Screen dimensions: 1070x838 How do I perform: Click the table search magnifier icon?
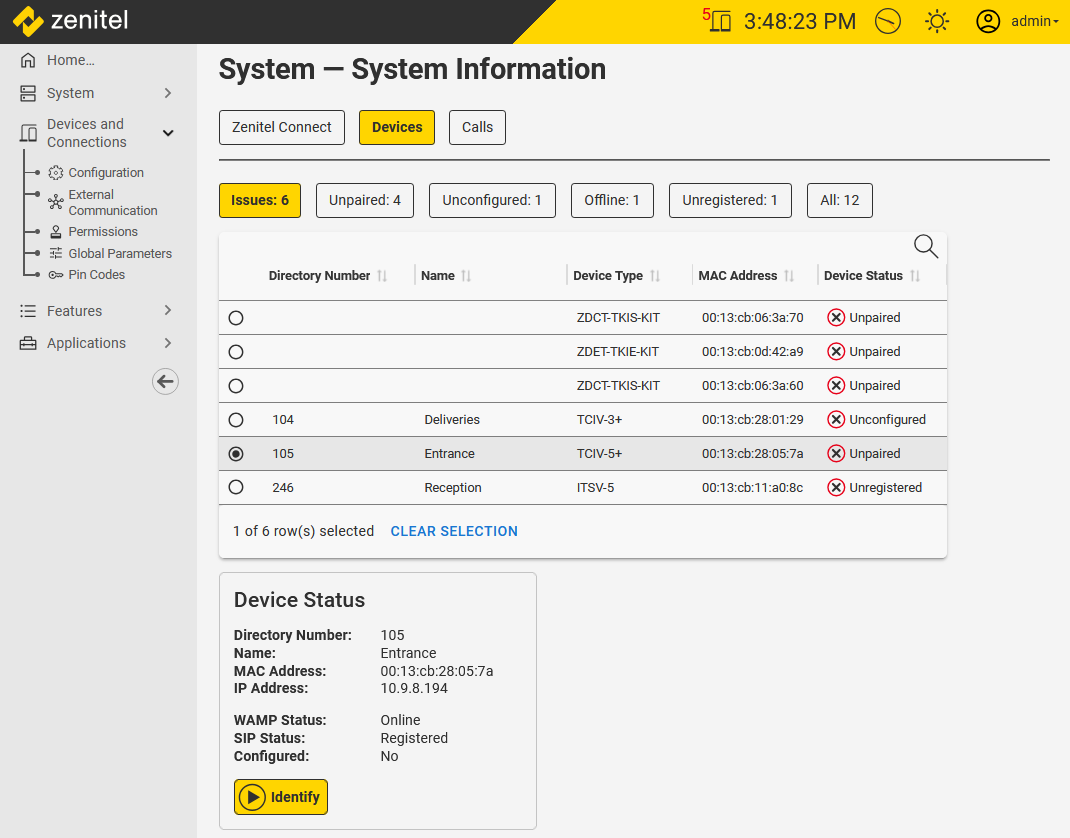coord(926,246)
